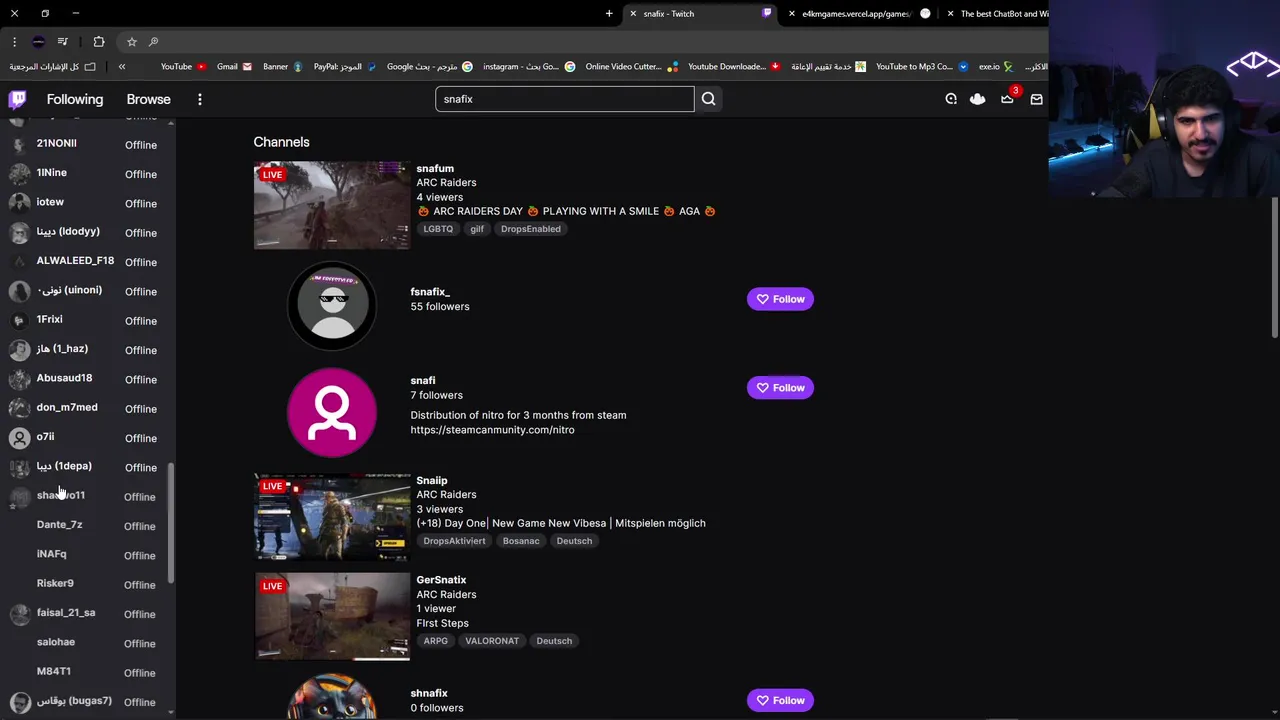The image size is (1280, 720).
Task: Open the Online Video Cutter bookmark
Action: (631, 67)
